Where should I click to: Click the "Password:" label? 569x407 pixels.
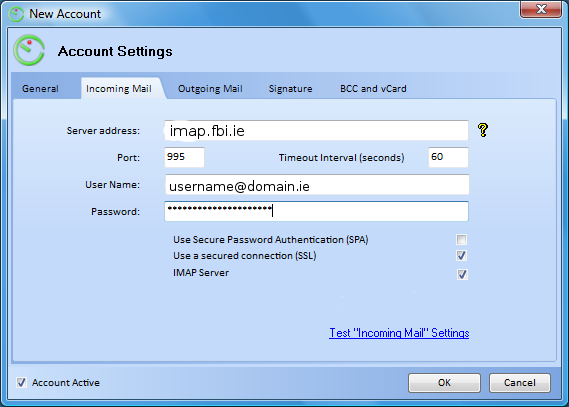pos(115,211)
